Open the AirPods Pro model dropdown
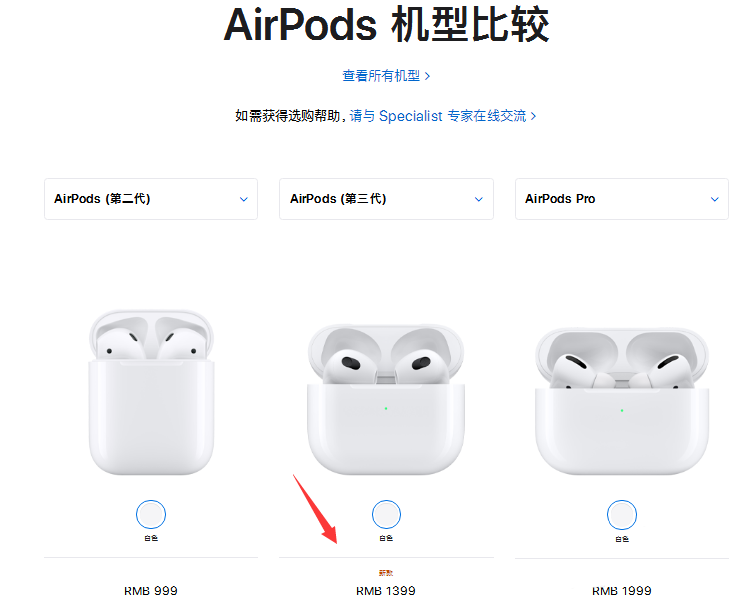The image size is (745, 605). [622, 199]
